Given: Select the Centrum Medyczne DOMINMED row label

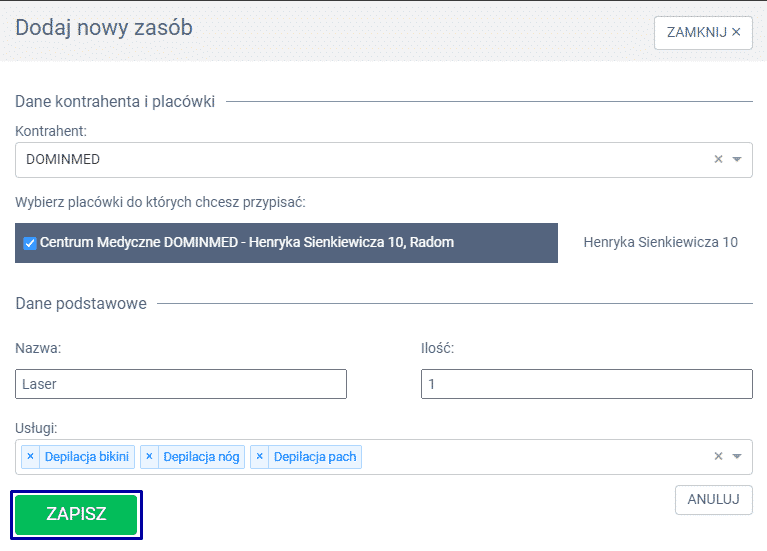Looking at the screenshot, I should [246, 243].
